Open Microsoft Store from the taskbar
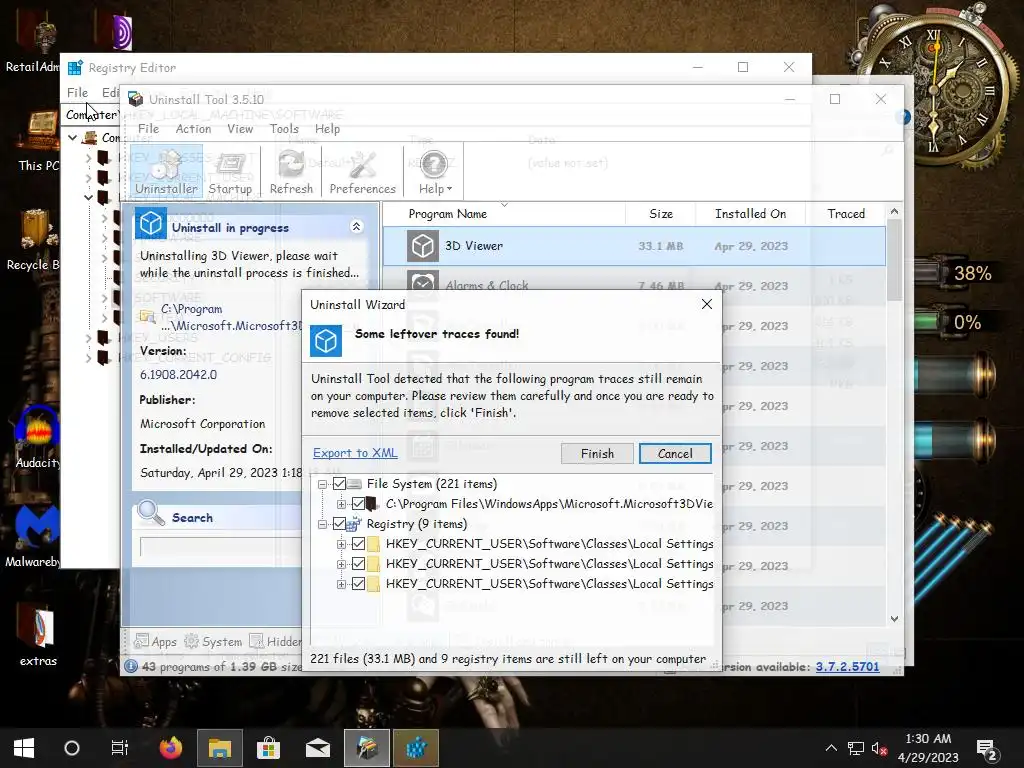 [x=268, y=748]
